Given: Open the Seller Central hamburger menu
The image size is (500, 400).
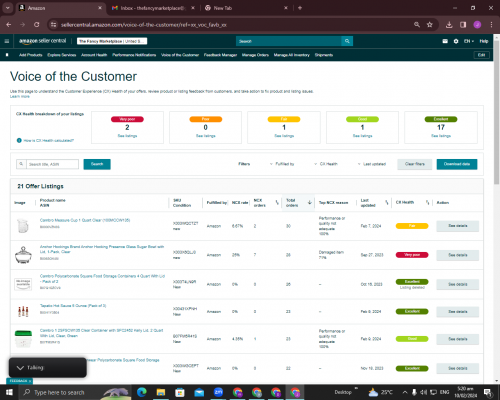Looking at the screenshot, I should [x=7, y=41].
